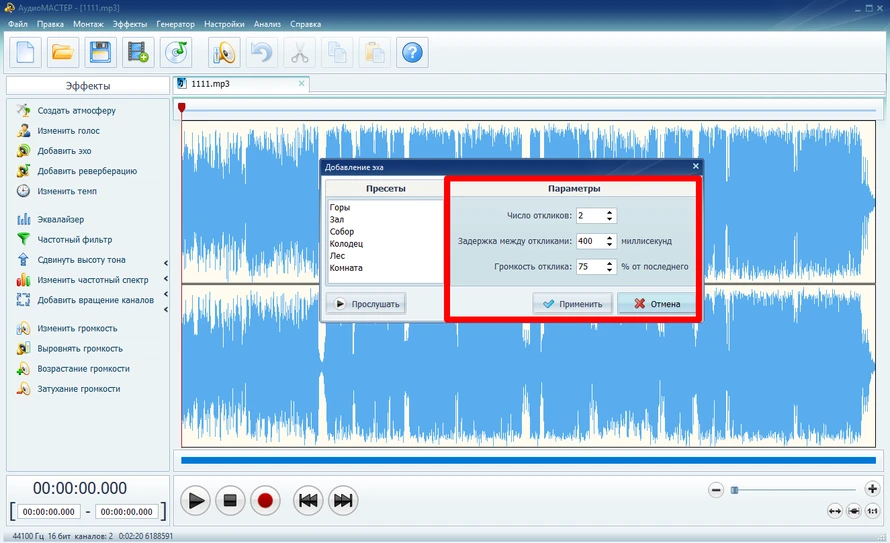This screenshot has width=890, height=543.
Task: Close the 1111.mp3 tab
Action: (x=302, y=84)
